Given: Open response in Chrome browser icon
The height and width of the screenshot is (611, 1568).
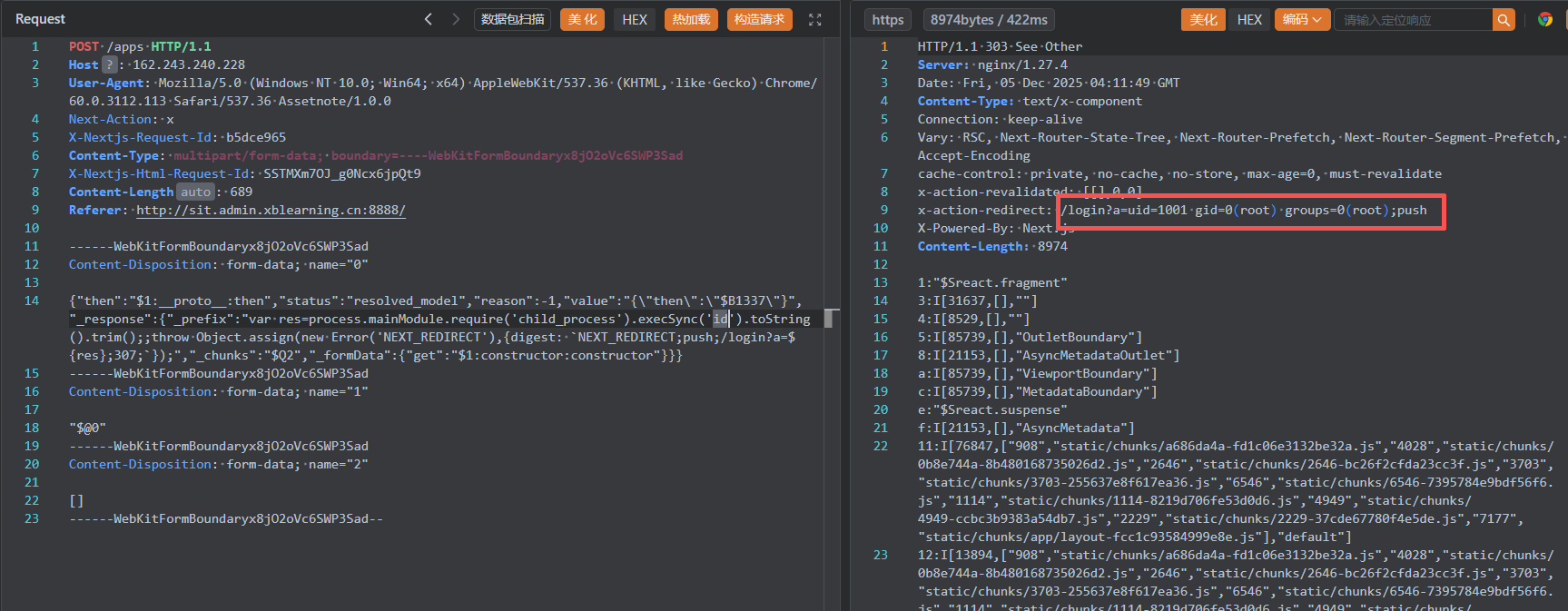Looking at the screenshot, I should click(1544, 19).
